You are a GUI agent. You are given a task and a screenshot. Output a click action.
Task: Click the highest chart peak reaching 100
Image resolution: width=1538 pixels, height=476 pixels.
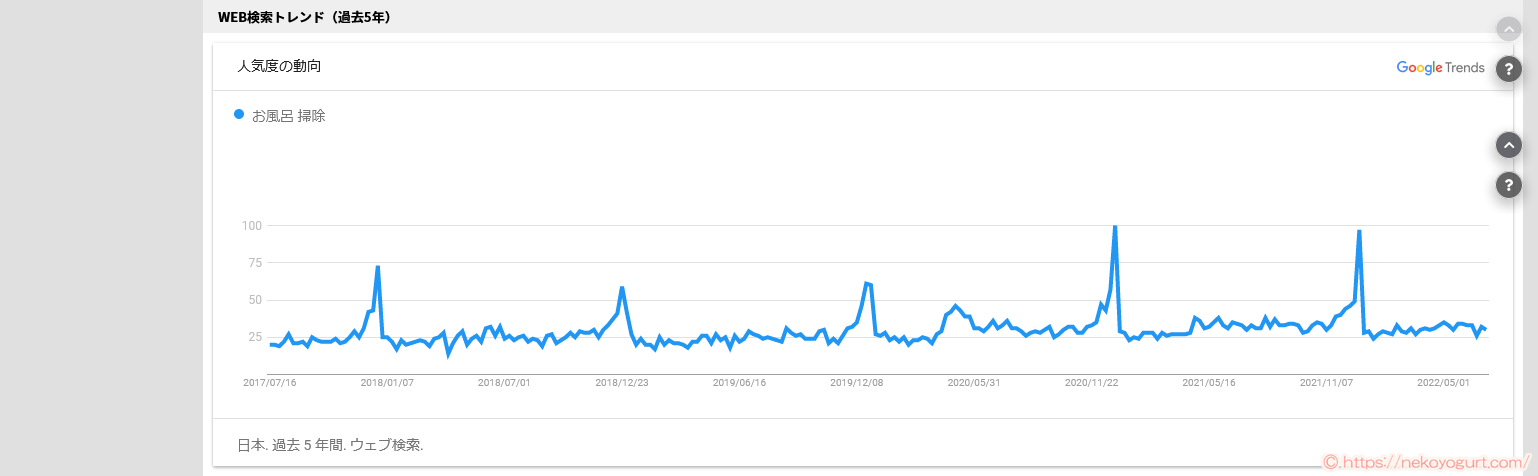(x=1114, y=228)
